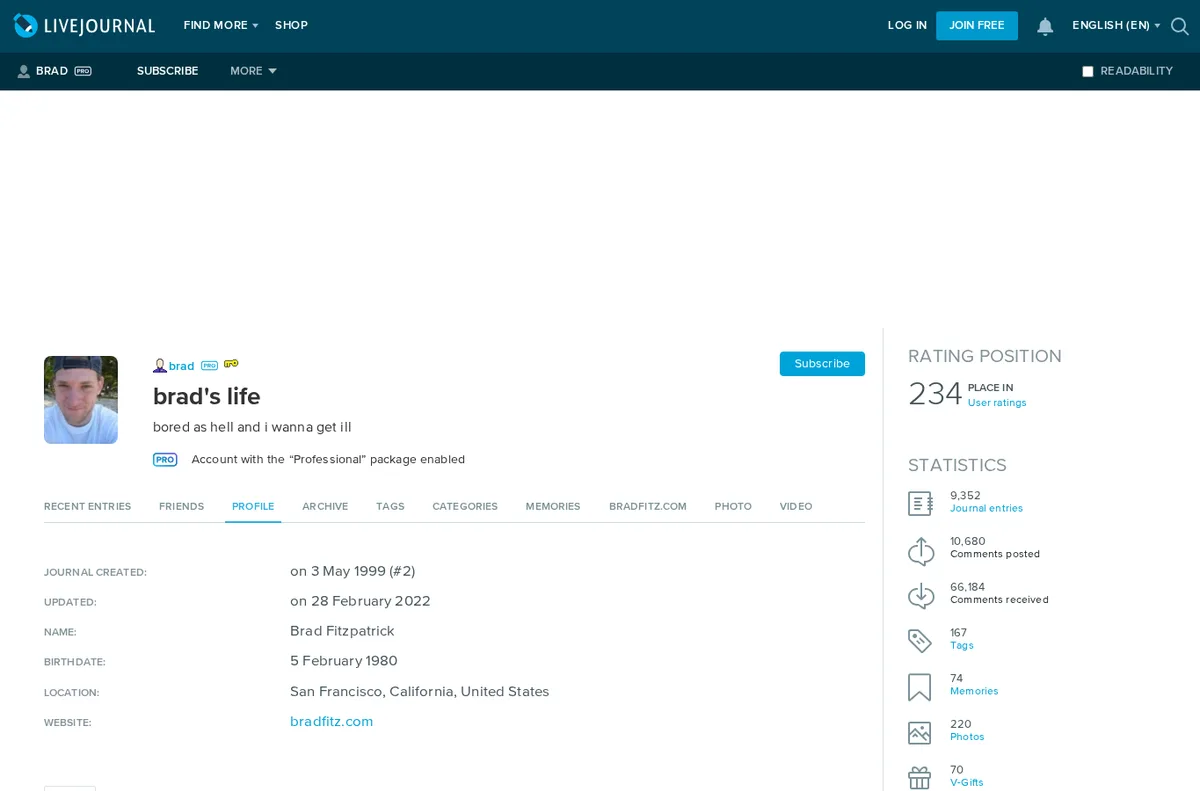Screen dimensions: 1200x791
Task: Click the Photos picture icon
Action: pos(919,733)
